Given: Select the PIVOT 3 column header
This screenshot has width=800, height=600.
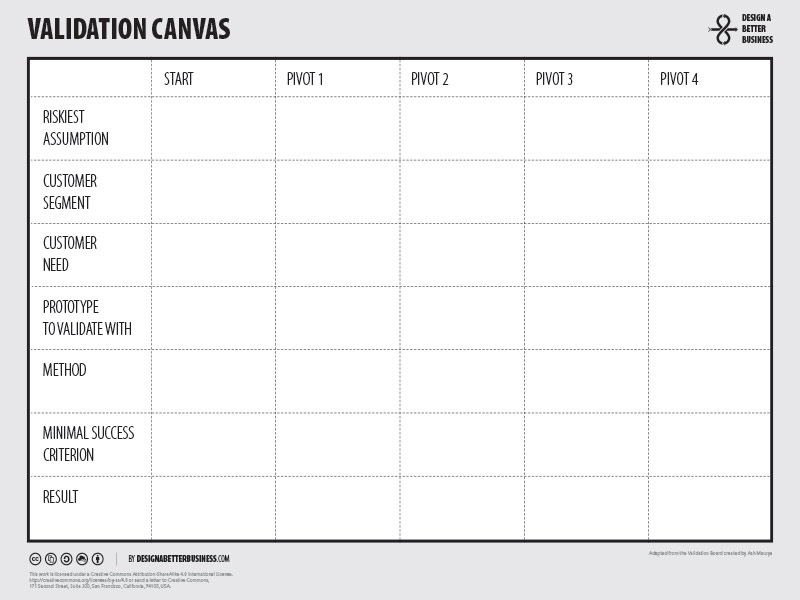Looking at the screenshot, I should [554, 79].
